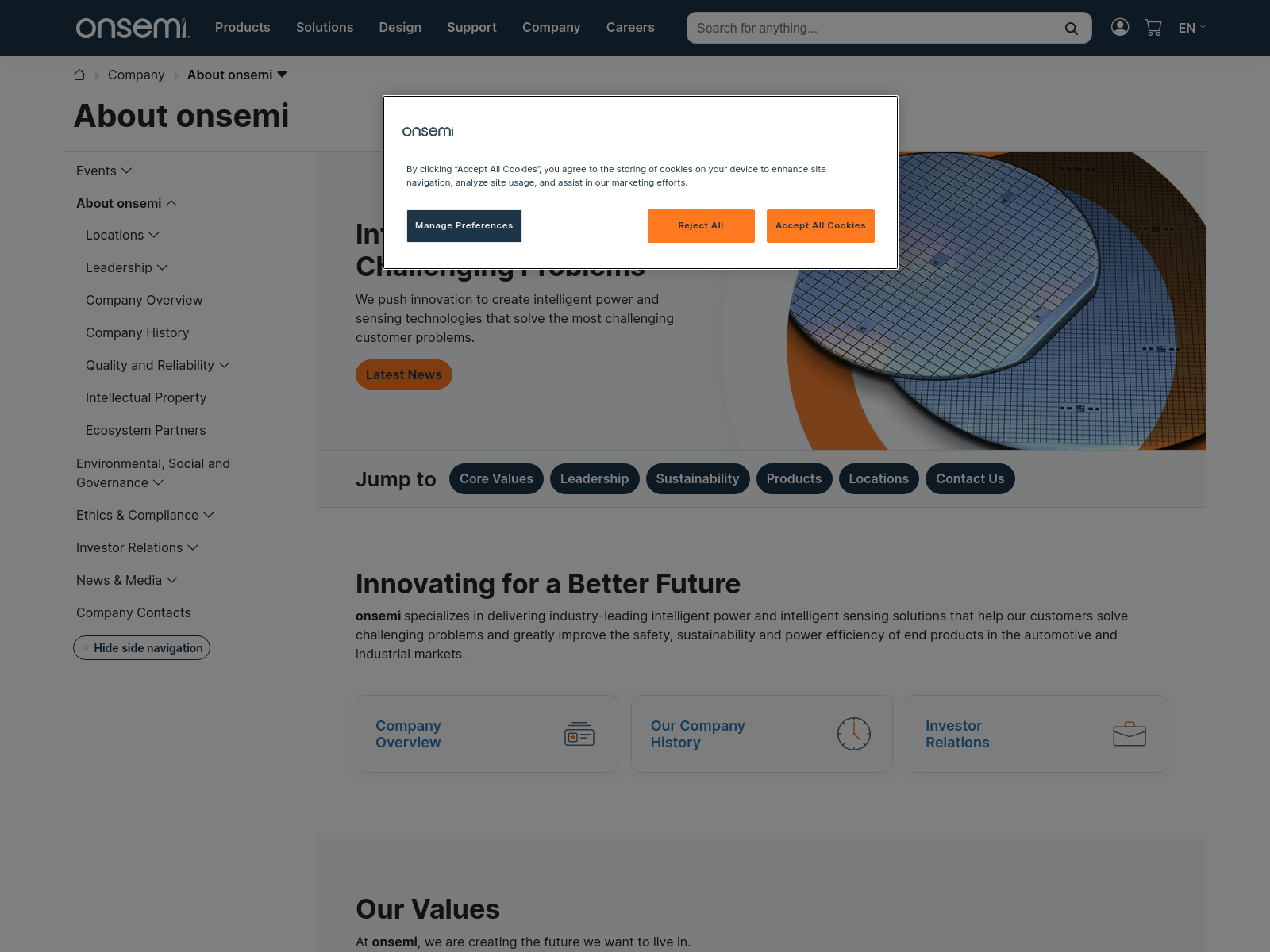Open Company breadcrumb link
Screen dimensions: 1270x952
click(136, 75)
